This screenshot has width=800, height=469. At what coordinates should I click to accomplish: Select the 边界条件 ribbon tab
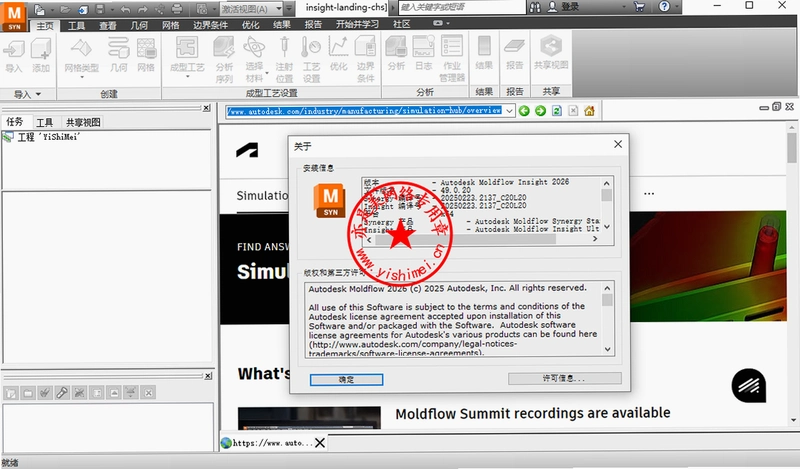tap(210, 25)
